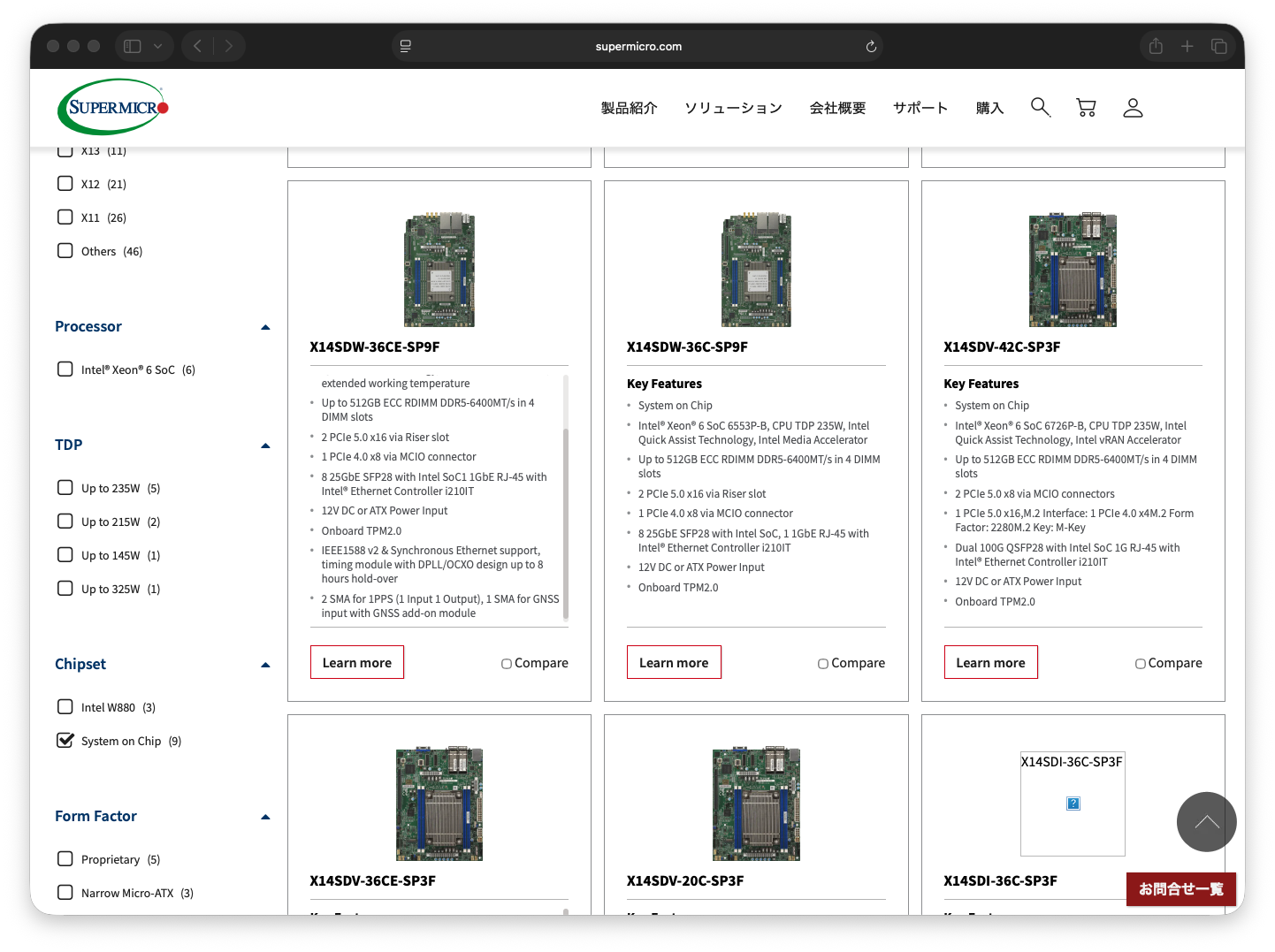The width and height of the screenshot is (1275, 952).
Task: Click the Safari share icon
Action: [x=1156, y=47]
